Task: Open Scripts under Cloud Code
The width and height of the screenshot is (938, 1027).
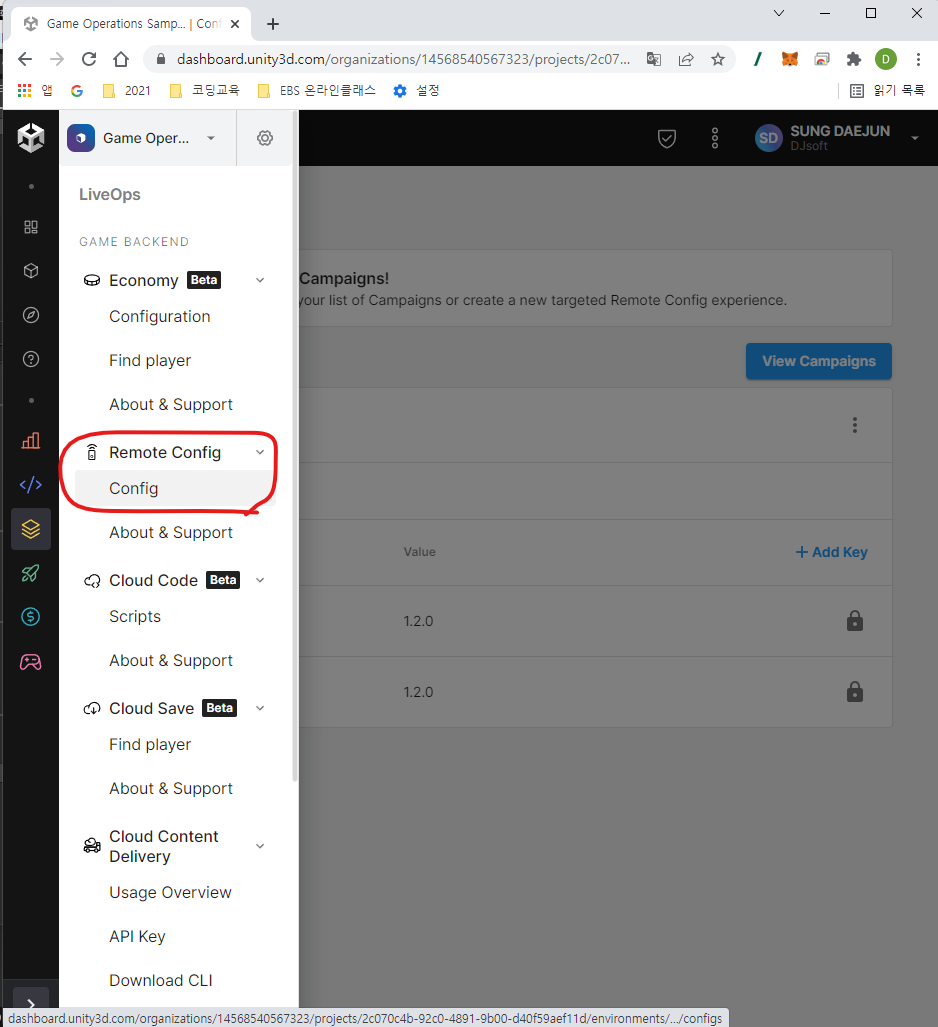Action: tap(135, 616)
